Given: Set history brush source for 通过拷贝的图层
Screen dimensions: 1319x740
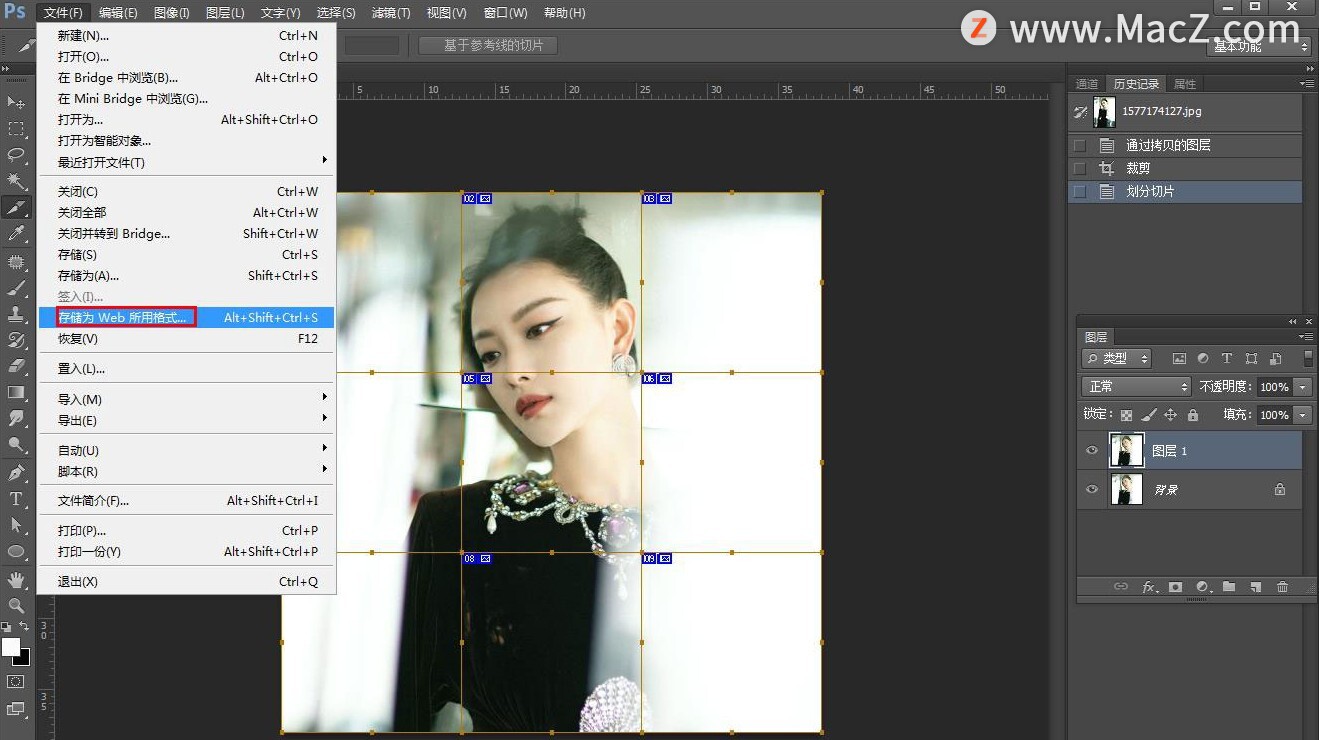Looking at the screenshot, I should (x=1079, y=145).
